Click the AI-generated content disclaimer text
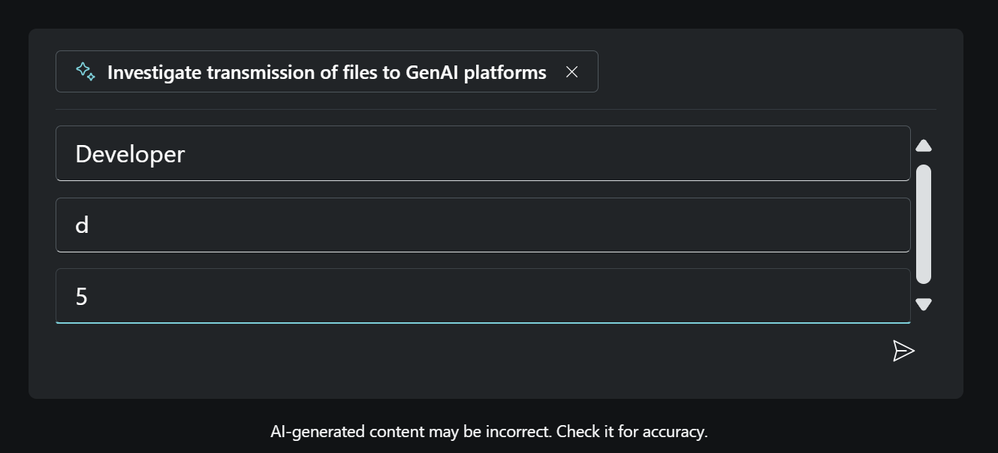The height and width of the screenshot is (453, 998). [x=488, y=432]
